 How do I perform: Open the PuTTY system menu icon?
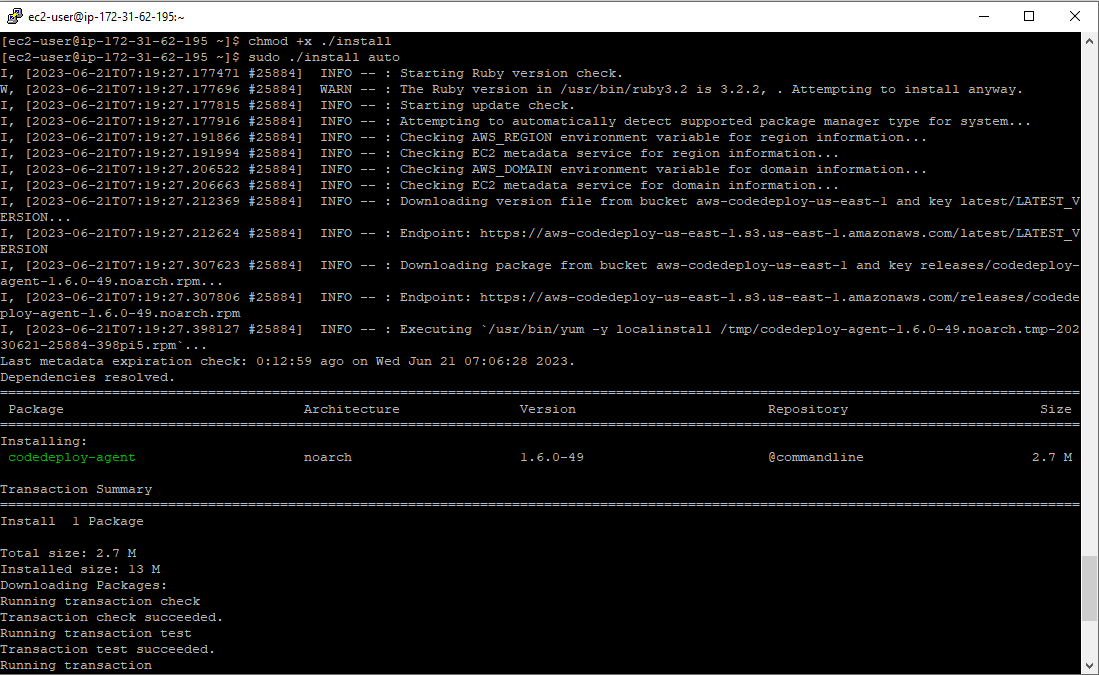(x=14, y=16)
